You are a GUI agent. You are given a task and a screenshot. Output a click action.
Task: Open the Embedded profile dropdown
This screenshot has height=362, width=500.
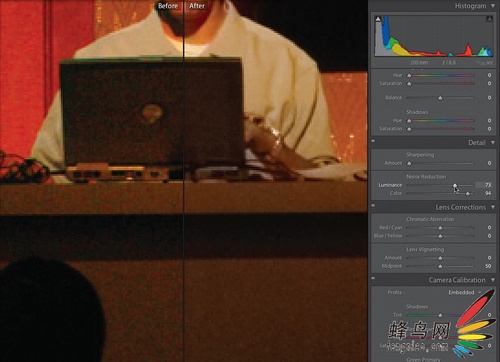point(465,292)
